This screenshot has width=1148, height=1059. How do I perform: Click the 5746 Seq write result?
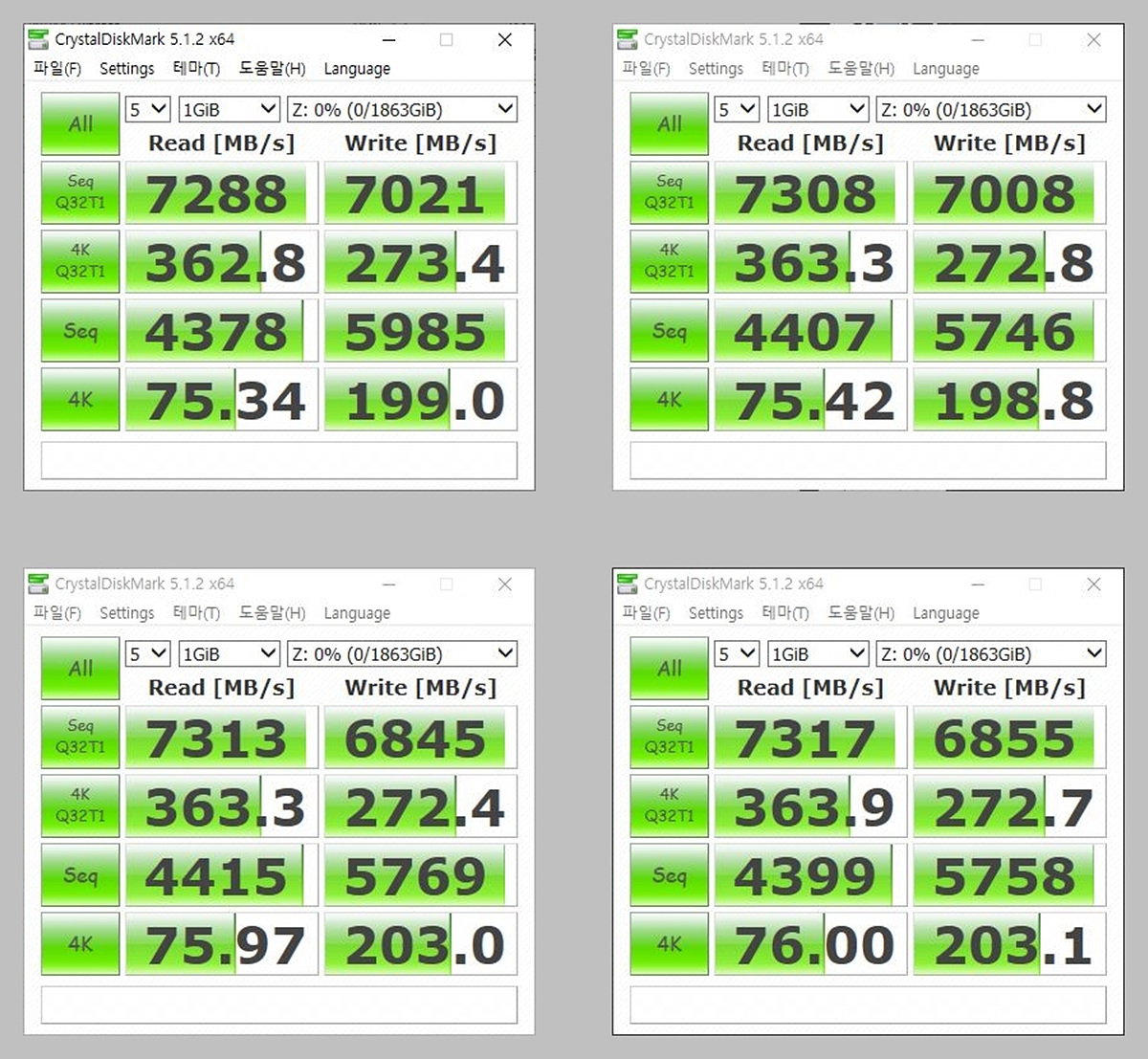click(1010, 330)
